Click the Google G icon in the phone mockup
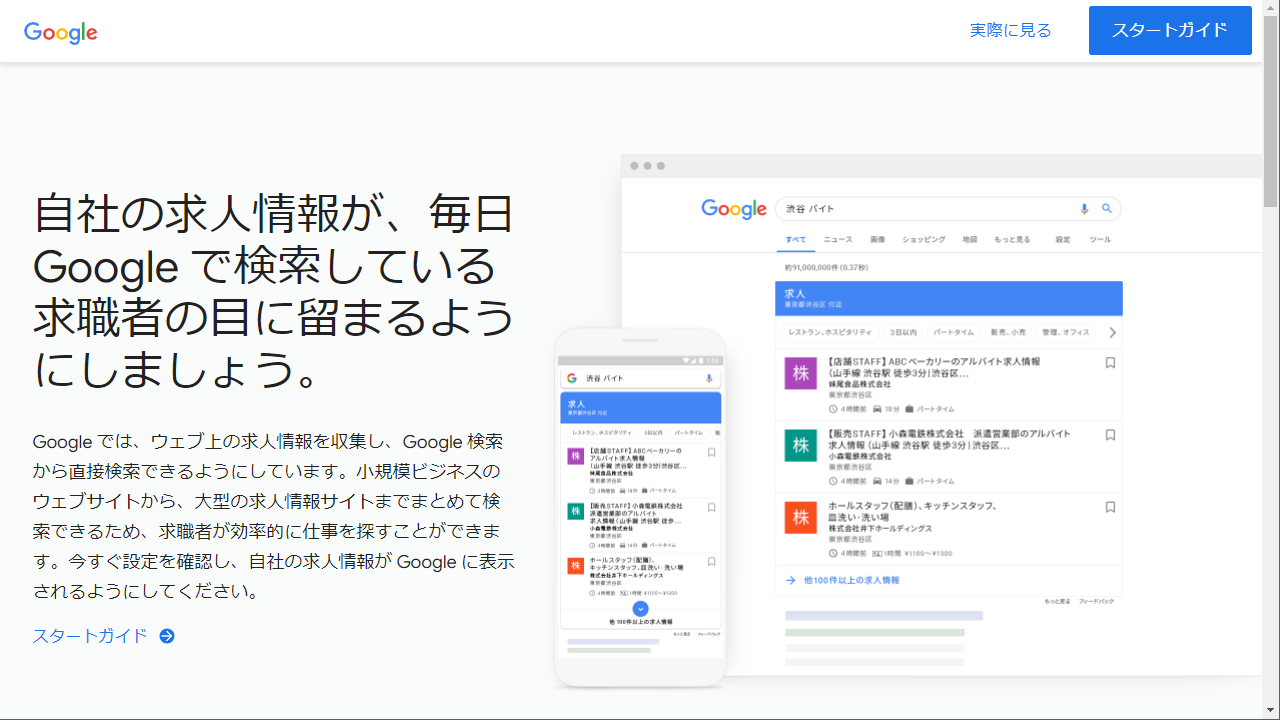This screenshot has width=1280, height=720. point(572,378)
